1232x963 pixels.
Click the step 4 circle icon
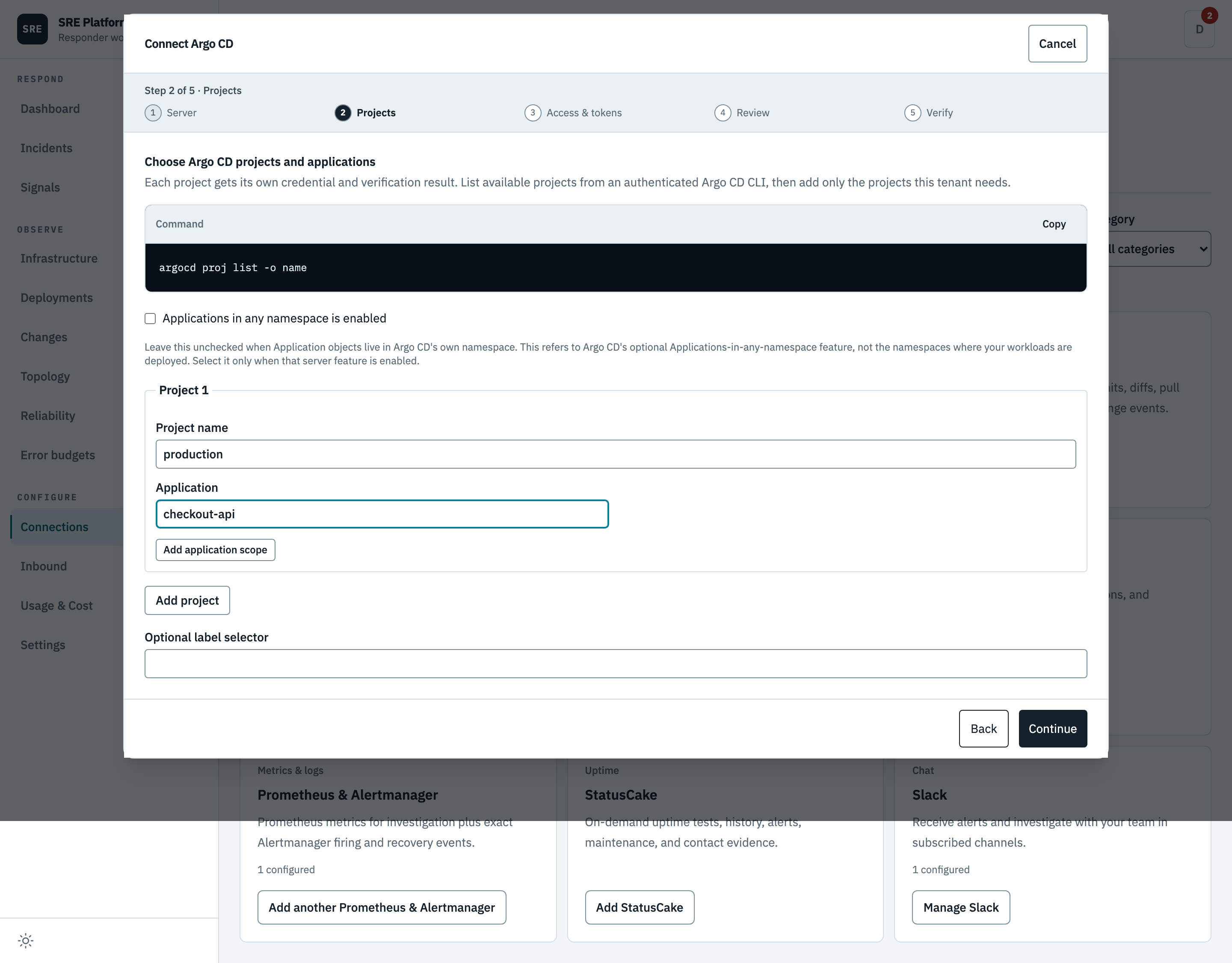pos(723,113)
